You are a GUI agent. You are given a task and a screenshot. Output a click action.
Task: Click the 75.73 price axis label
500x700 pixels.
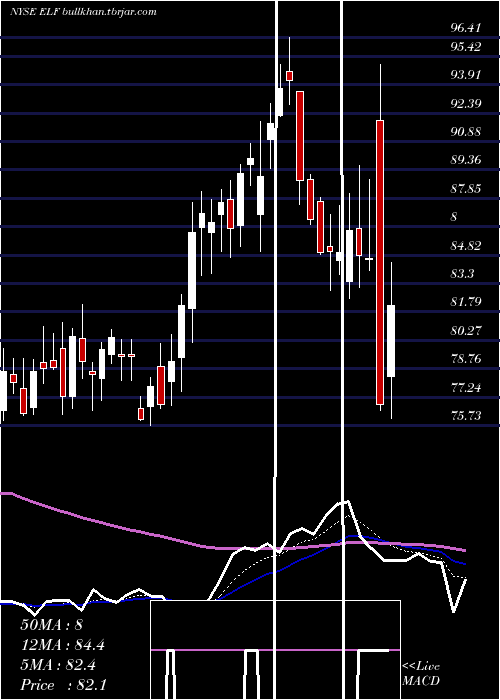pos(466,416)
